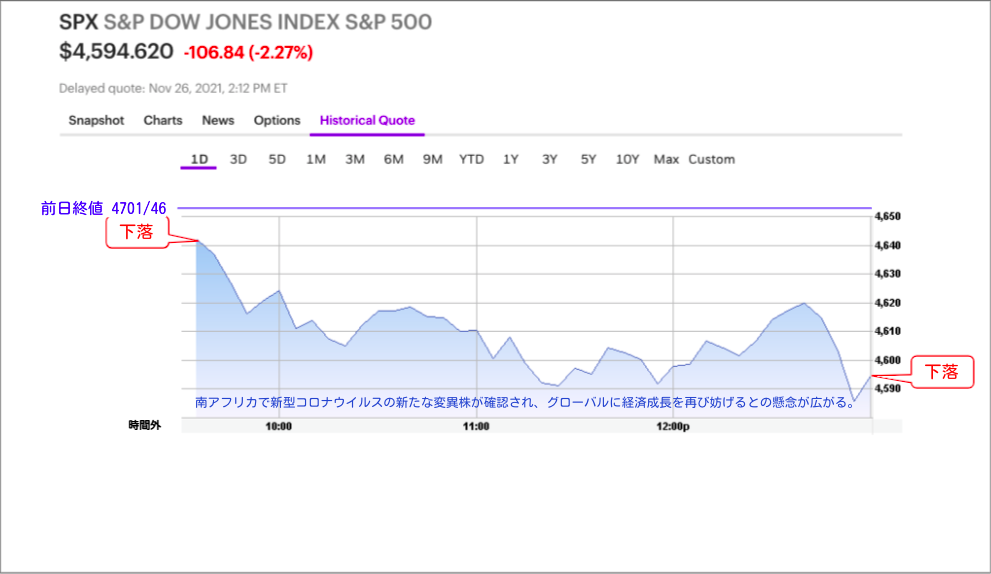Choose the 5D time range
Screen dimensions: 991x574
tap(277, 159)
